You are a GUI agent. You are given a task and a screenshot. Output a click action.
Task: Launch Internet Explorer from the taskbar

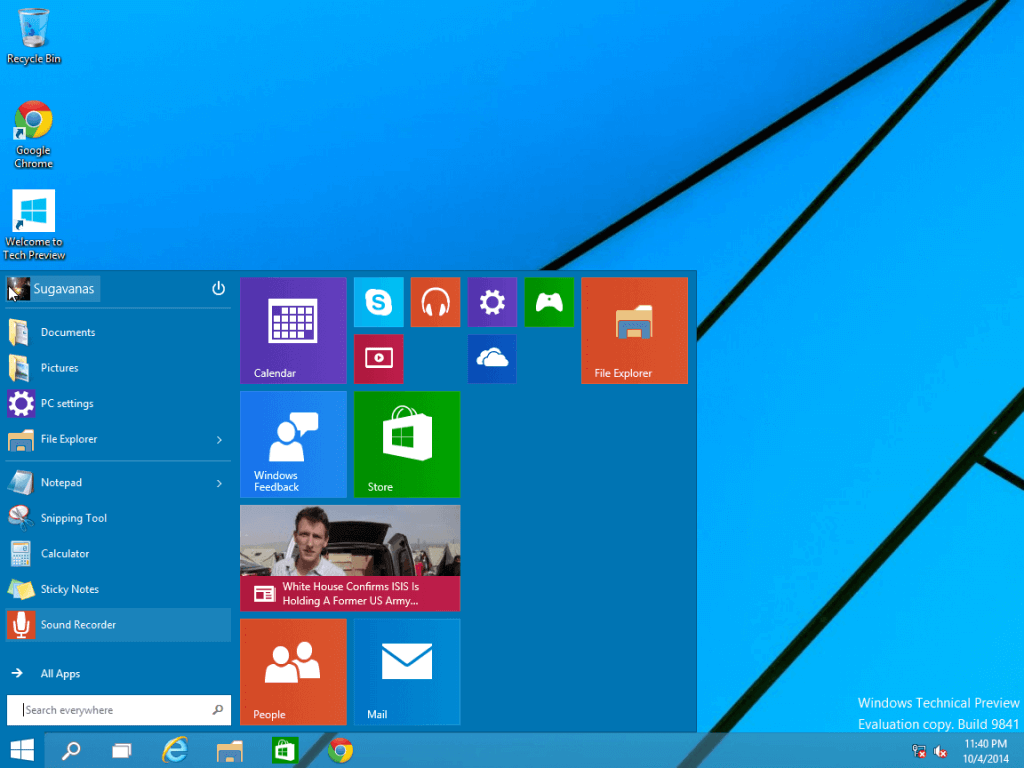175,750
